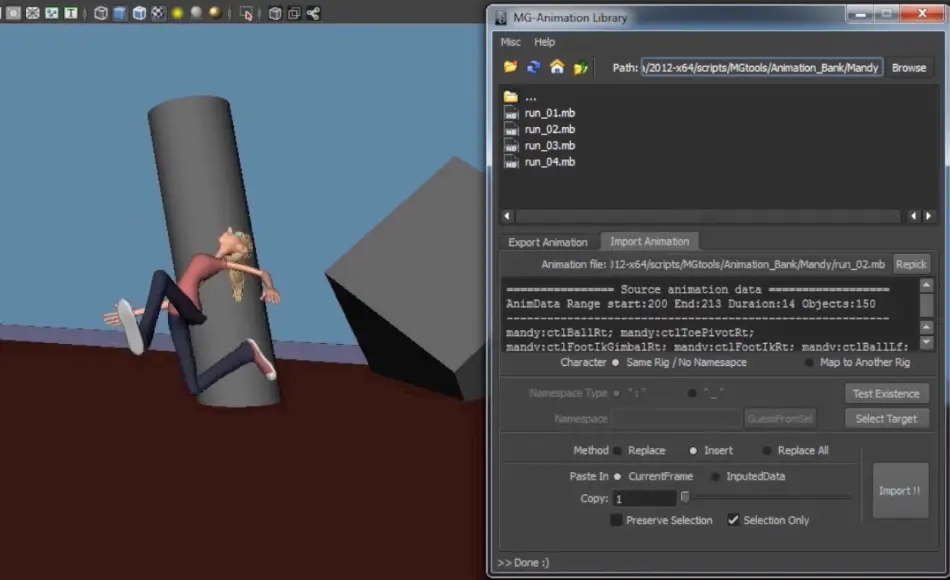Click the folder with green arrow icon
950x580 pixels.
coord(580,67)
